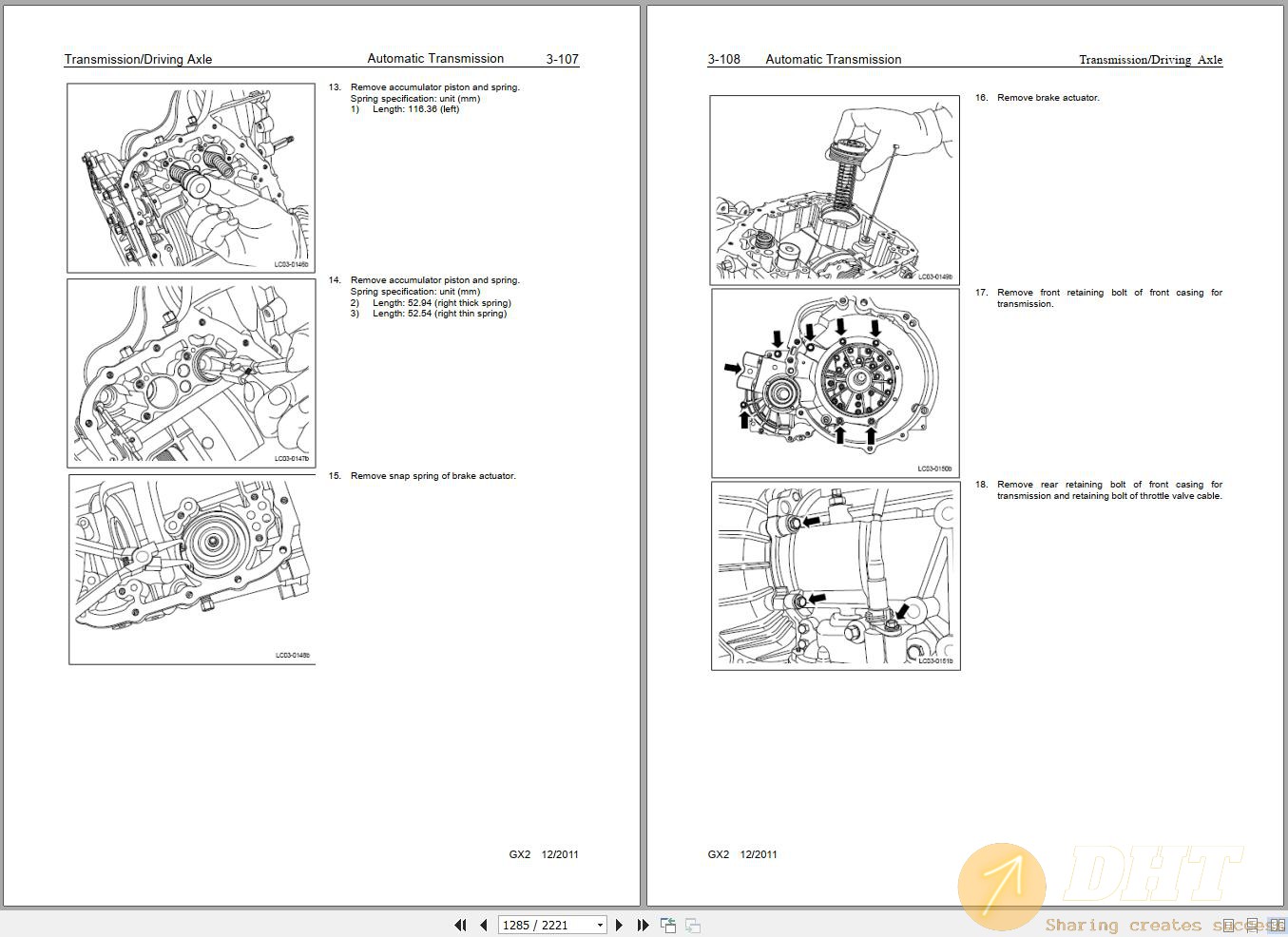Screen dimensions: 1288x937
Task: Go to the first page
Action: [460, 925]
